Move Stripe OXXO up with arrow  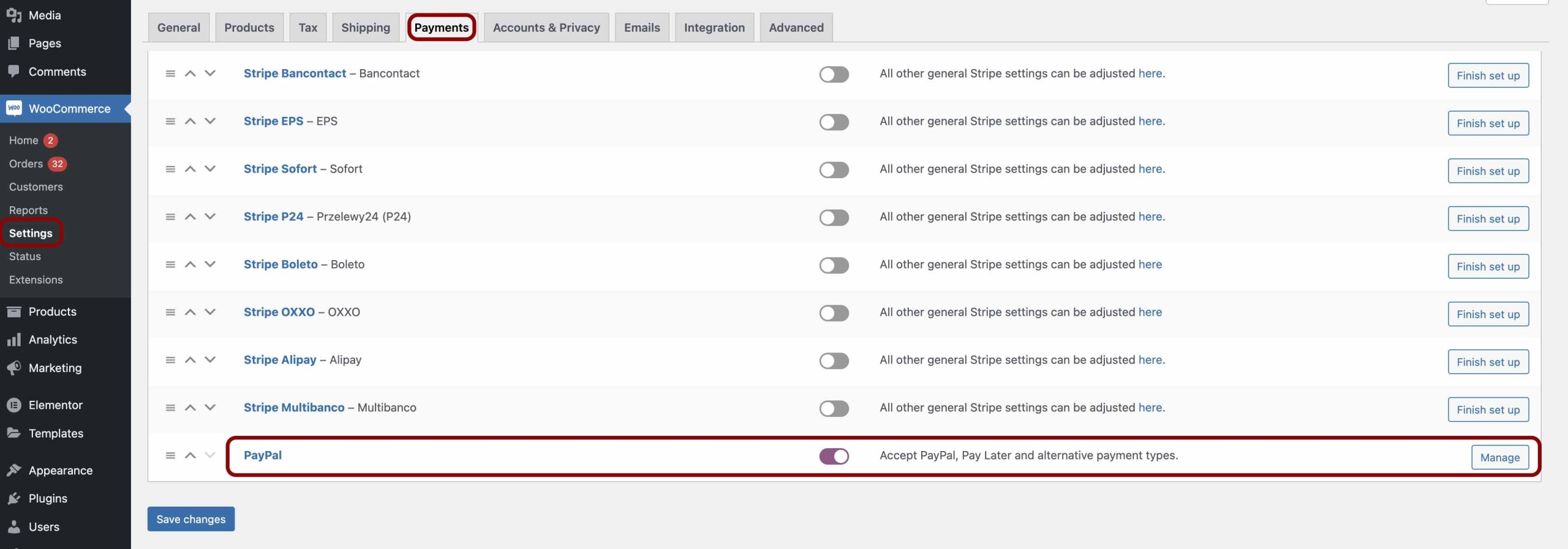pos(190,312)
